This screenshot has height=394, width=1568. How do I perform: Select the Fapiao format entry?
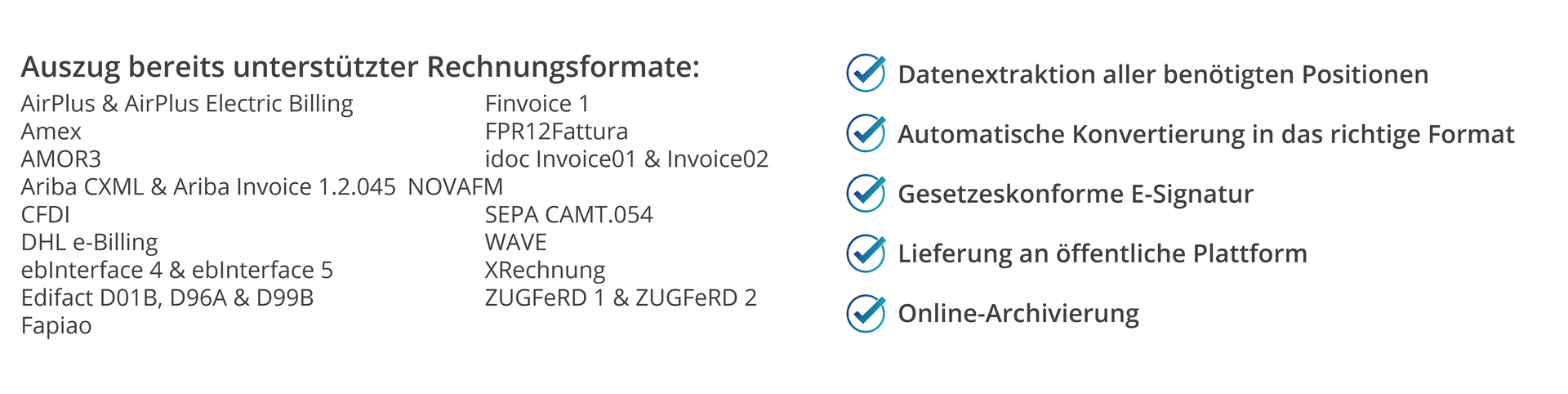point(56,326)
